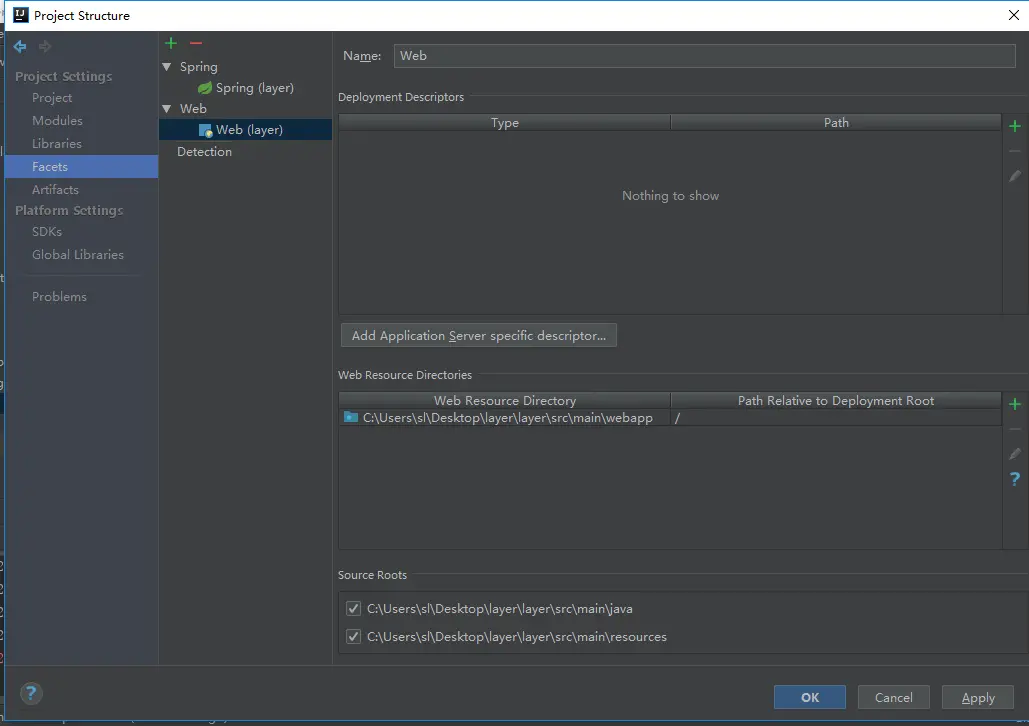1029x726 pixels.
Task: Open the Problems page
Action: pos(59,297)
